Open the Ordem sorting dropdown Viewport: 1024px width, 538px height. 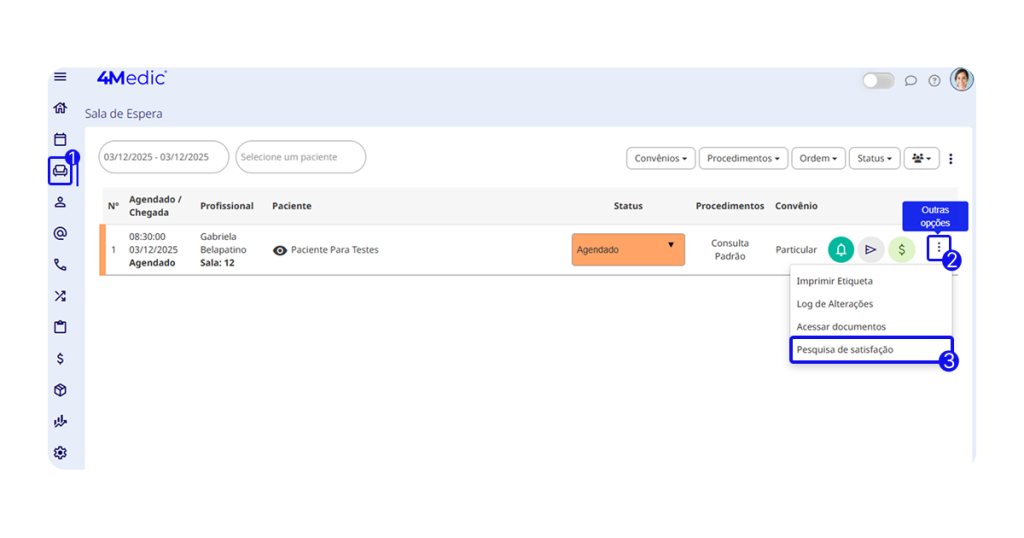pos(818,158)
